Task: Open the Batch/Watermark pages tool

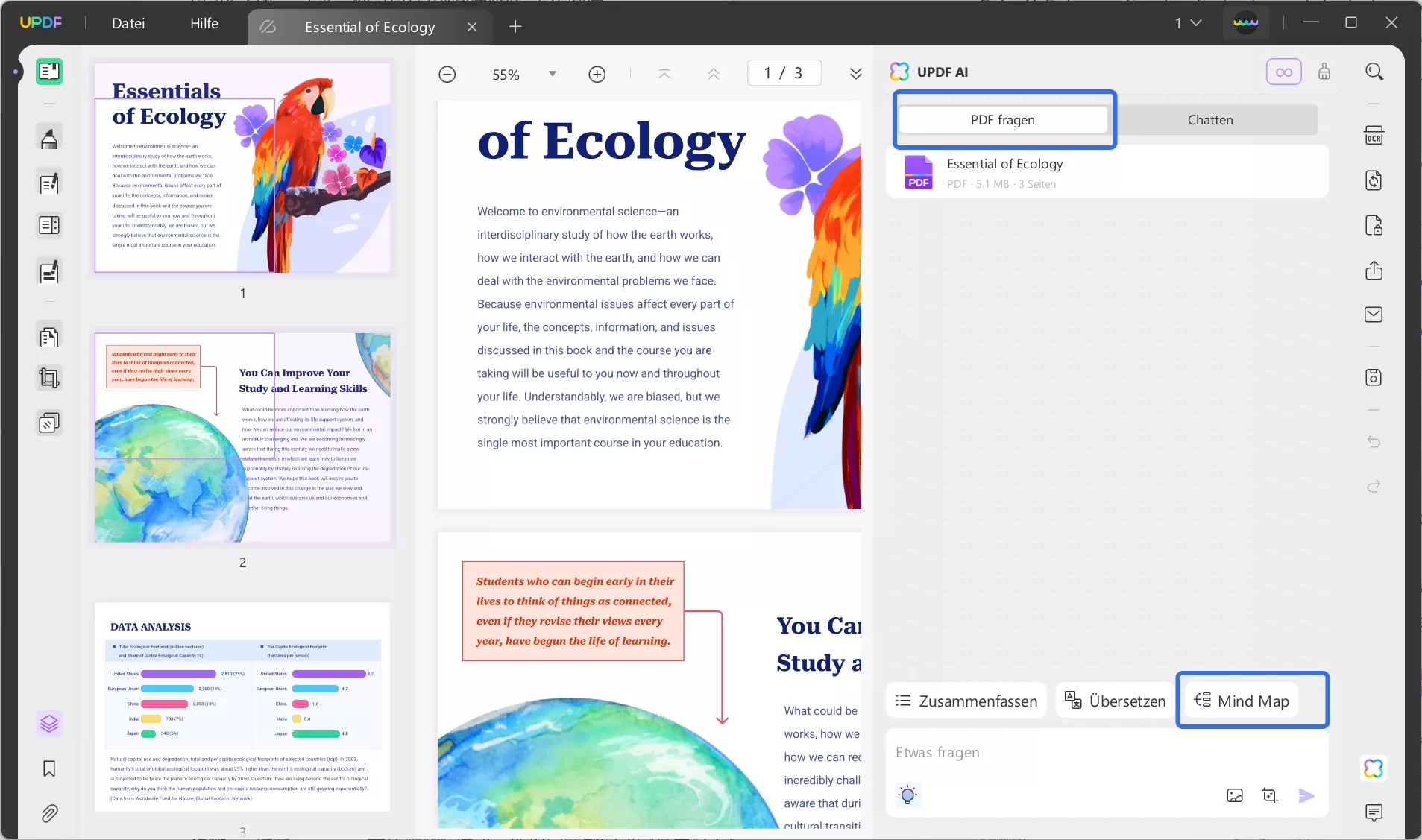Action: [x=49, y=423]
